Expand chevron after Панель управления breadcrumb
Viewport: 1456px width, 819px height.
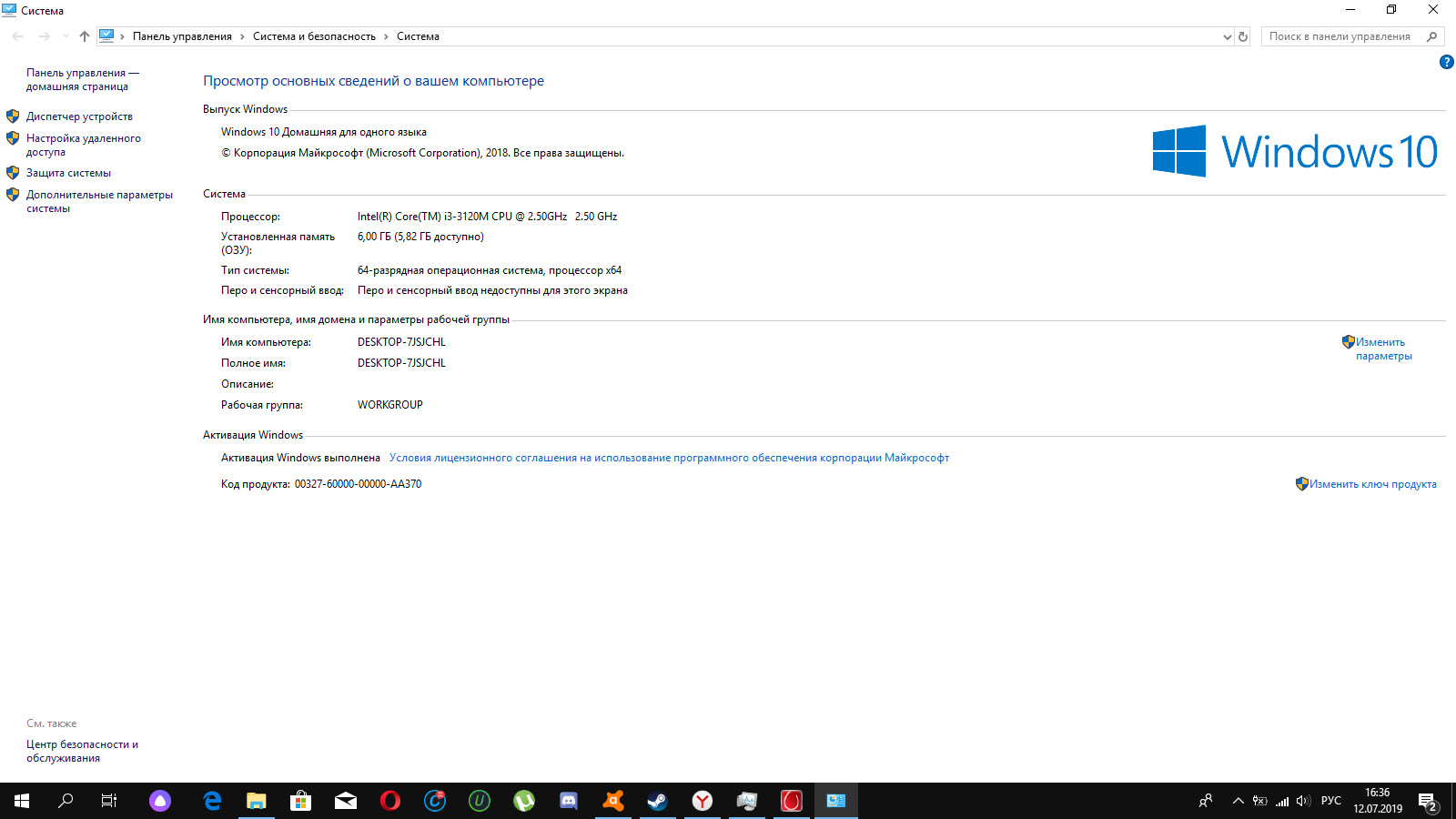pos(242,36)
